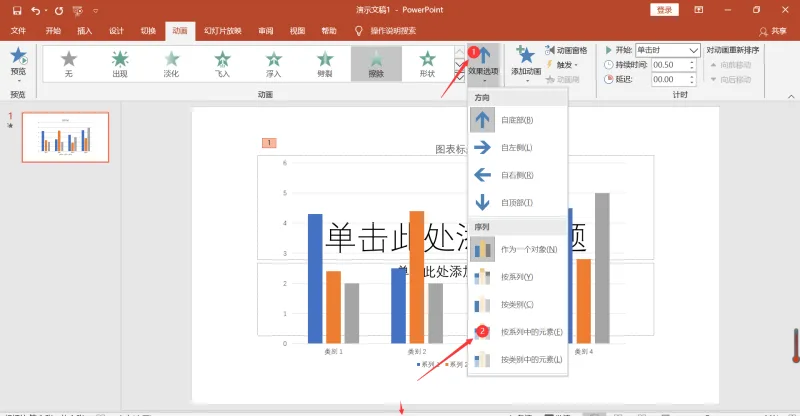Select the 动画 ribbon tab
Viewport: 800px width, 416px height.
180,31
